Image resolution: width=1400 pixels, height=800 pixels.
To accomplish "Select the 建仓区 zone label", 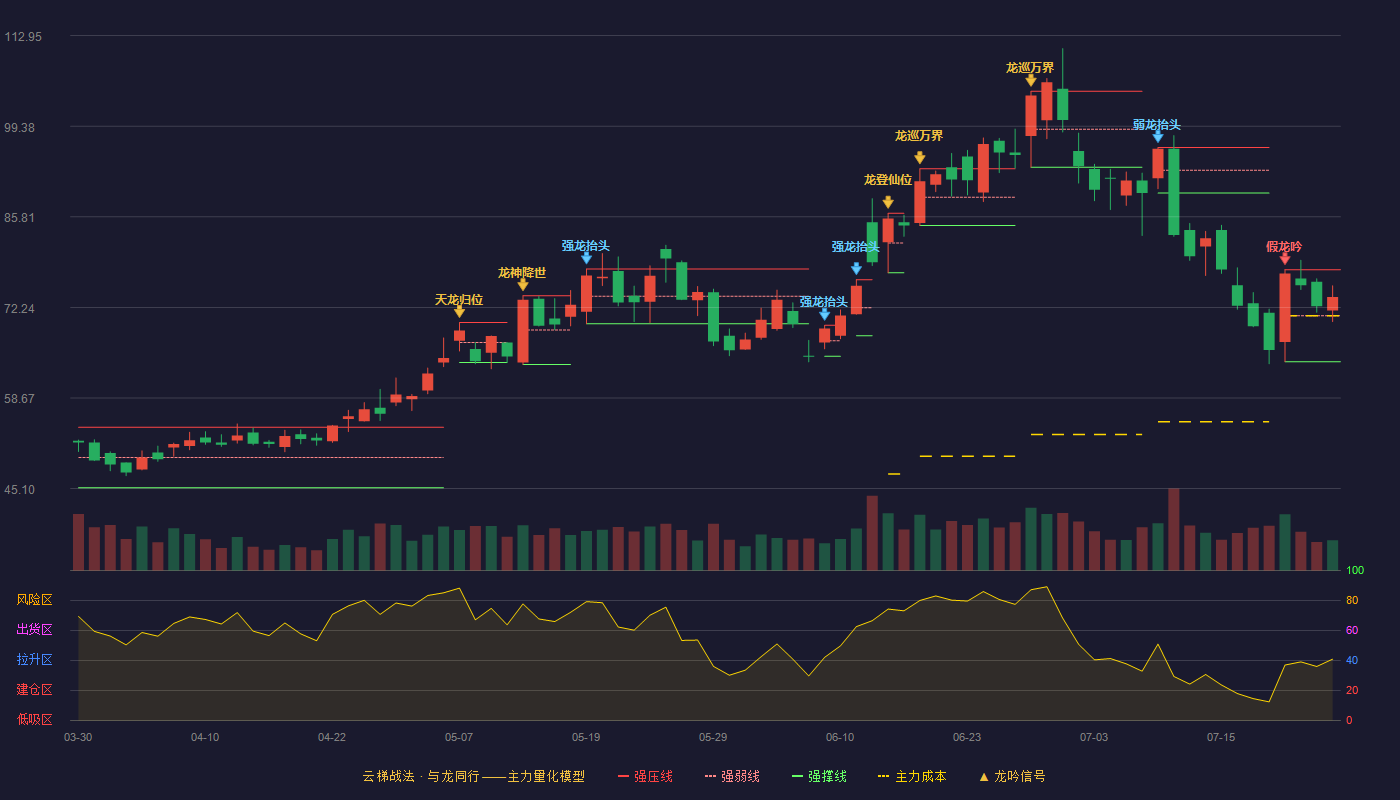I will tap(34, 690).
